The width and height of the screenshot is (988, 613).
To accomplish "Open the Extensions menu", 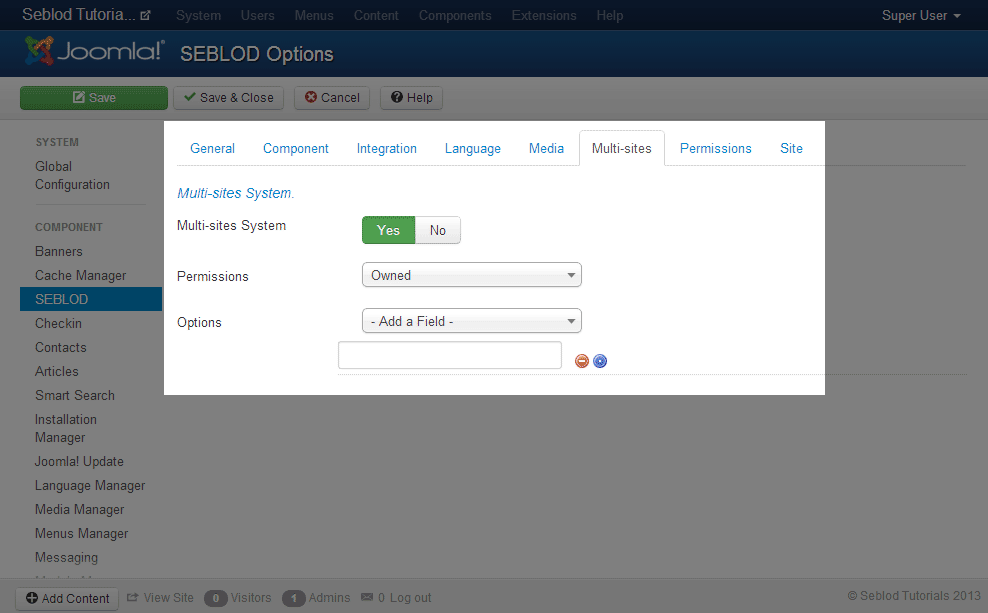I will click(544, 16).
